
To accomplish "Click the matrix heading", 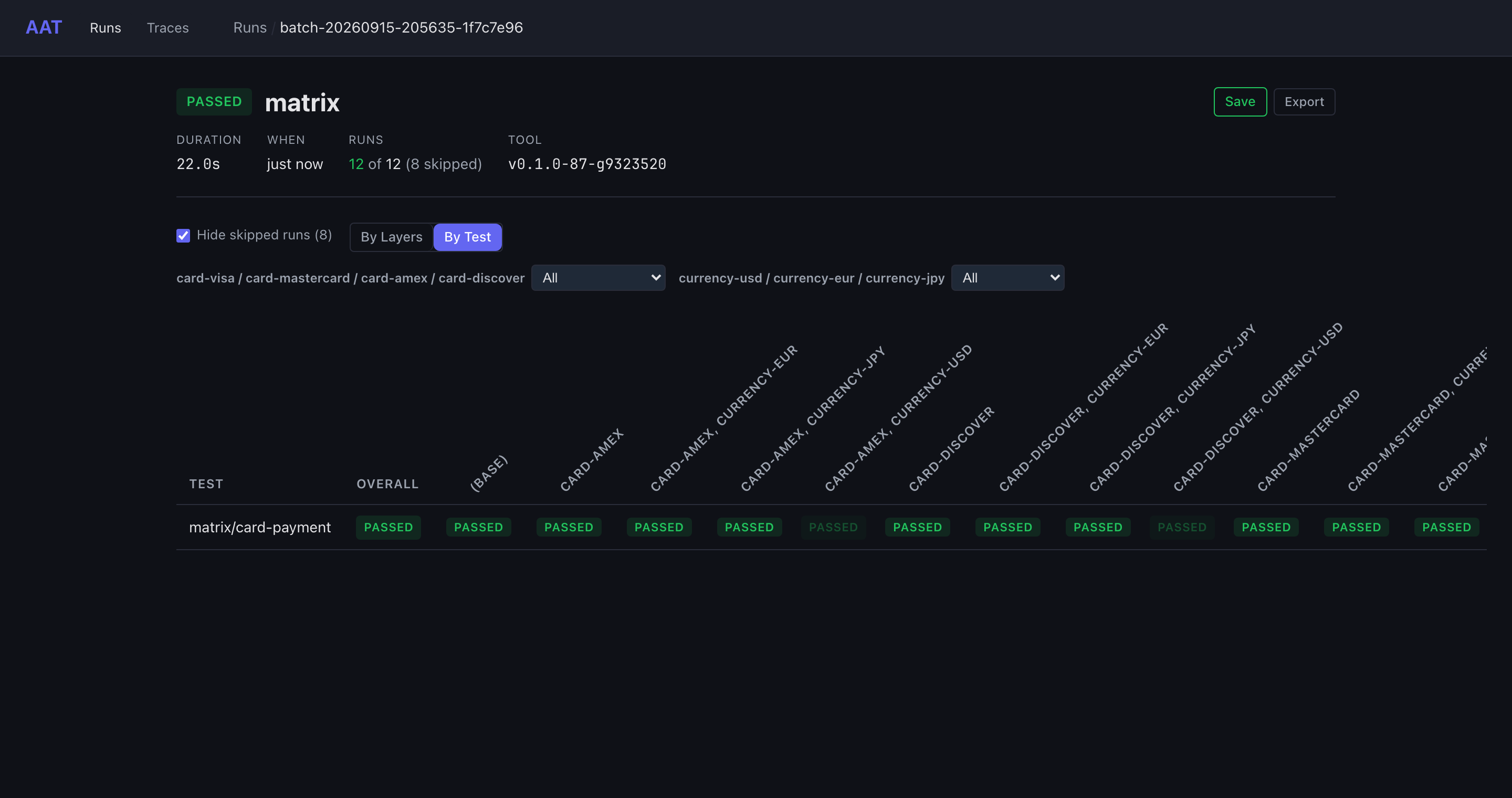I will (x=302, y=103).
